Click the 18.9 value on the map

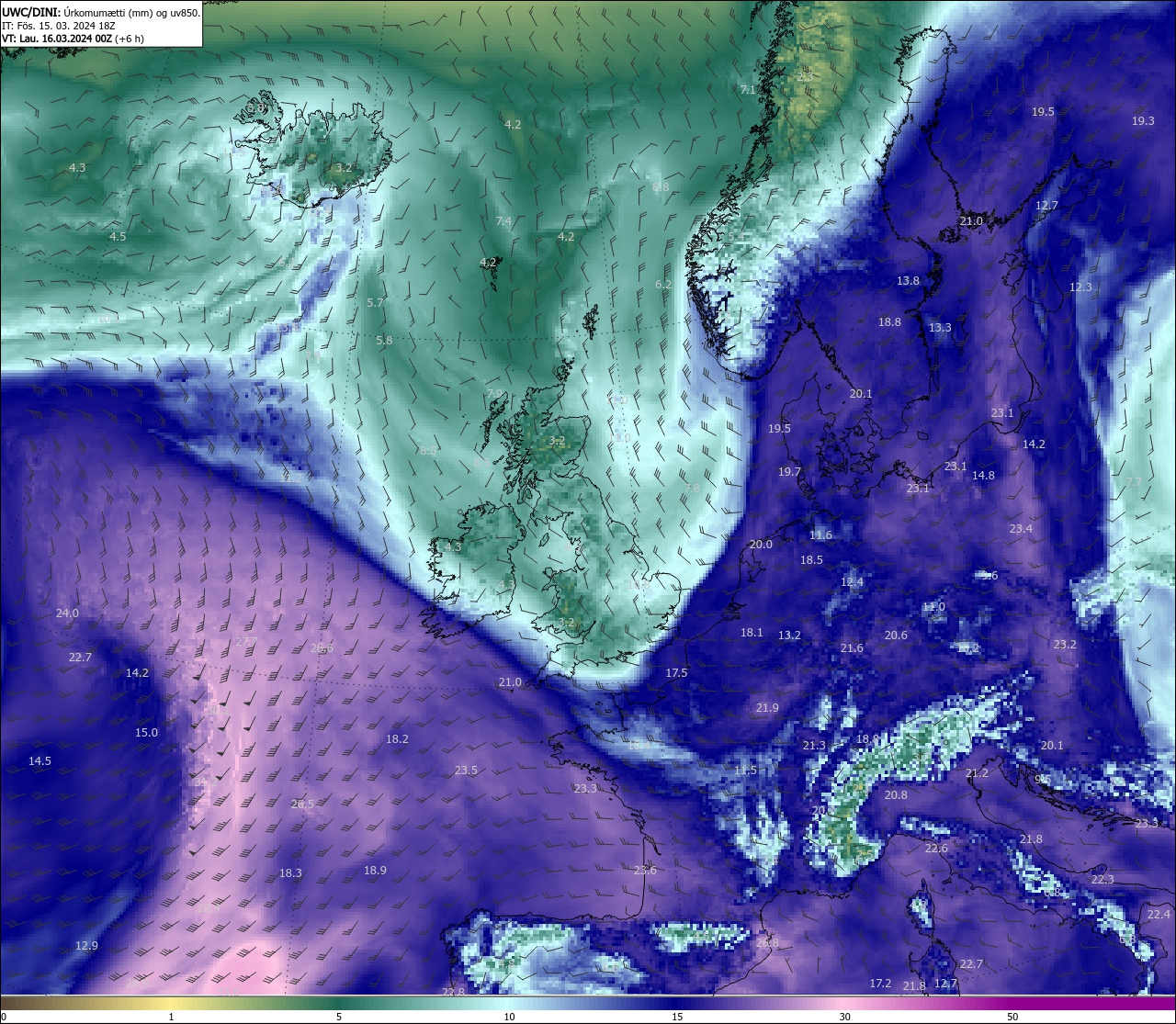(x=375, y=871)
